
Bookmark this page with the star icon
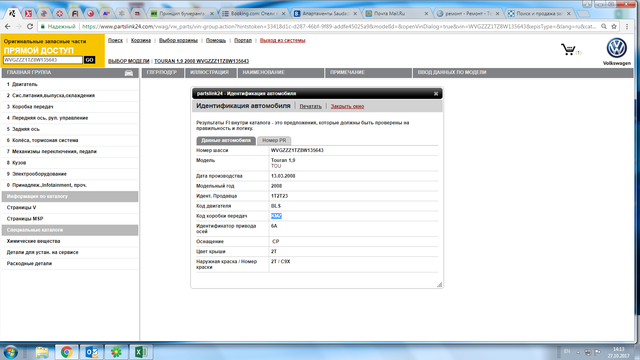coord(614,26)
